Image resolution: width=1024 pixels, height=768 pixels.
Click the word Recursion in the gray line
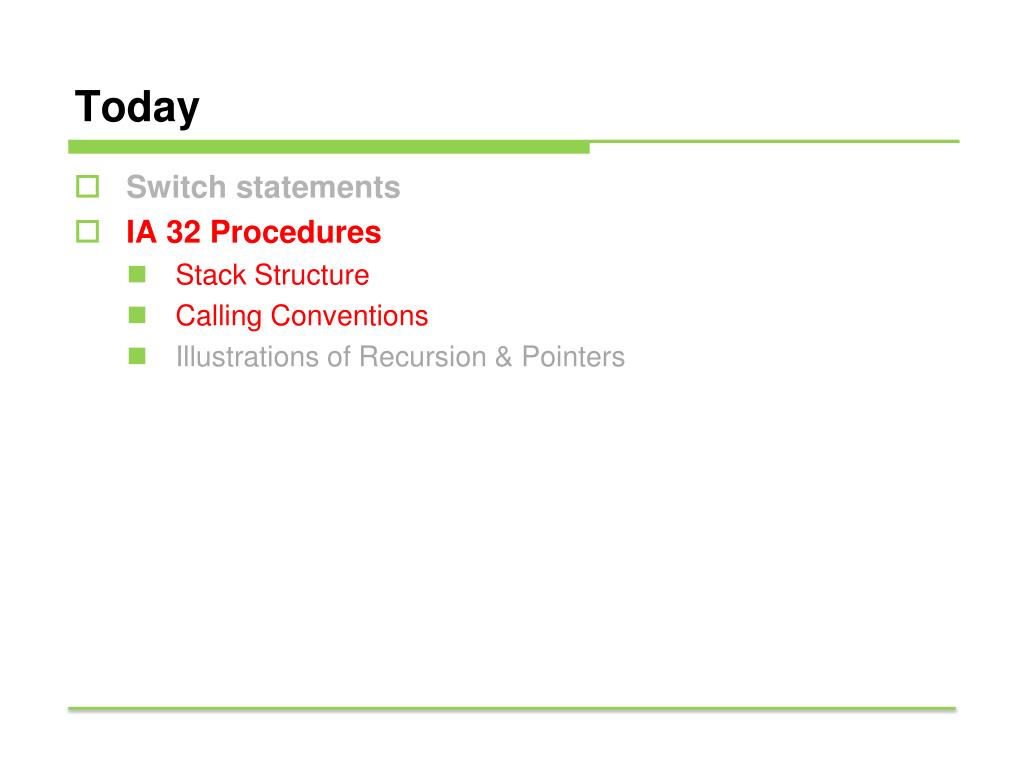423,357
